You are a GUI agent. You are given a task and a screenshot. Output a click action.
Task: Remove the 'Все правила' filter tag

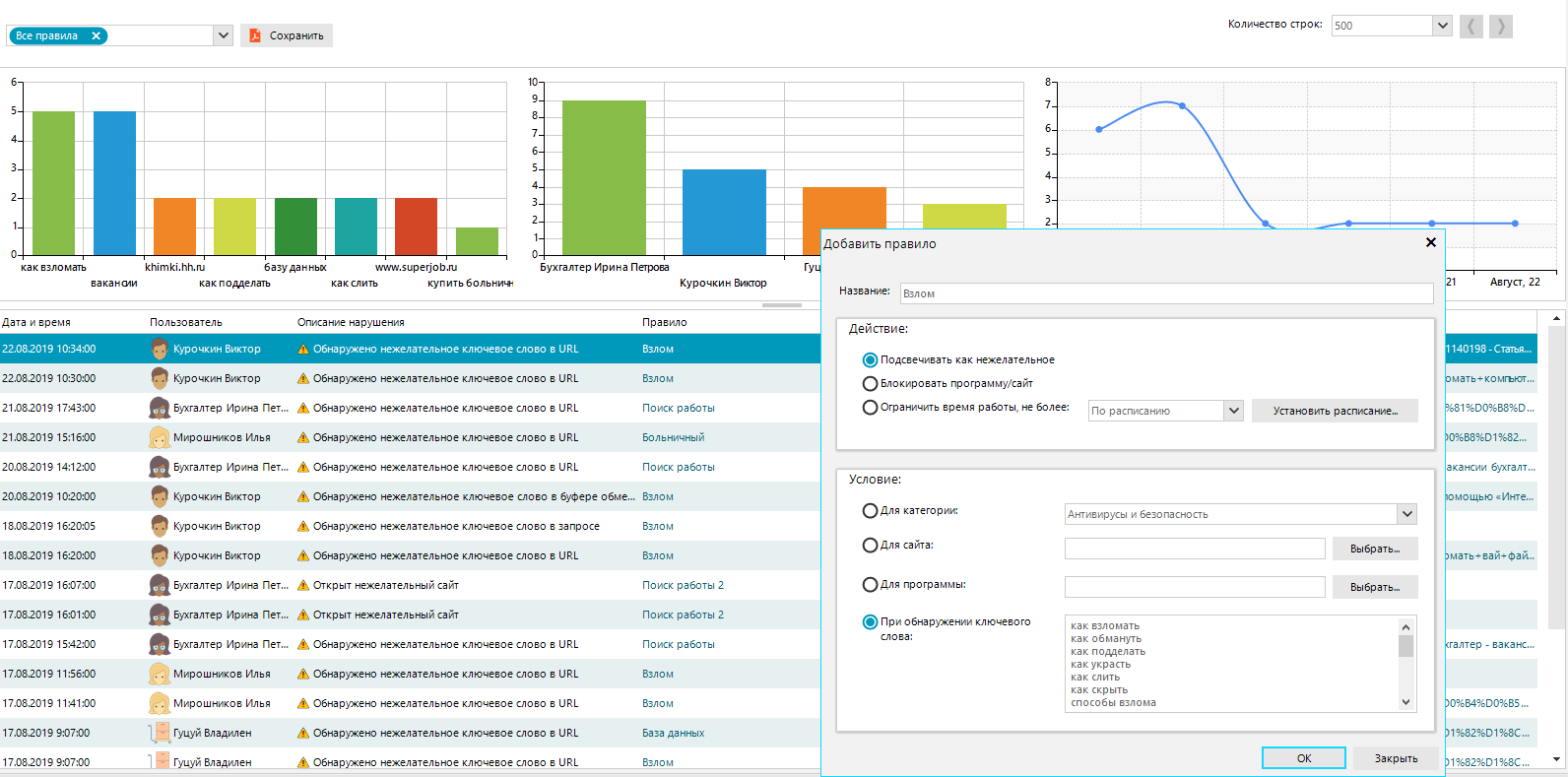(96, 35)
